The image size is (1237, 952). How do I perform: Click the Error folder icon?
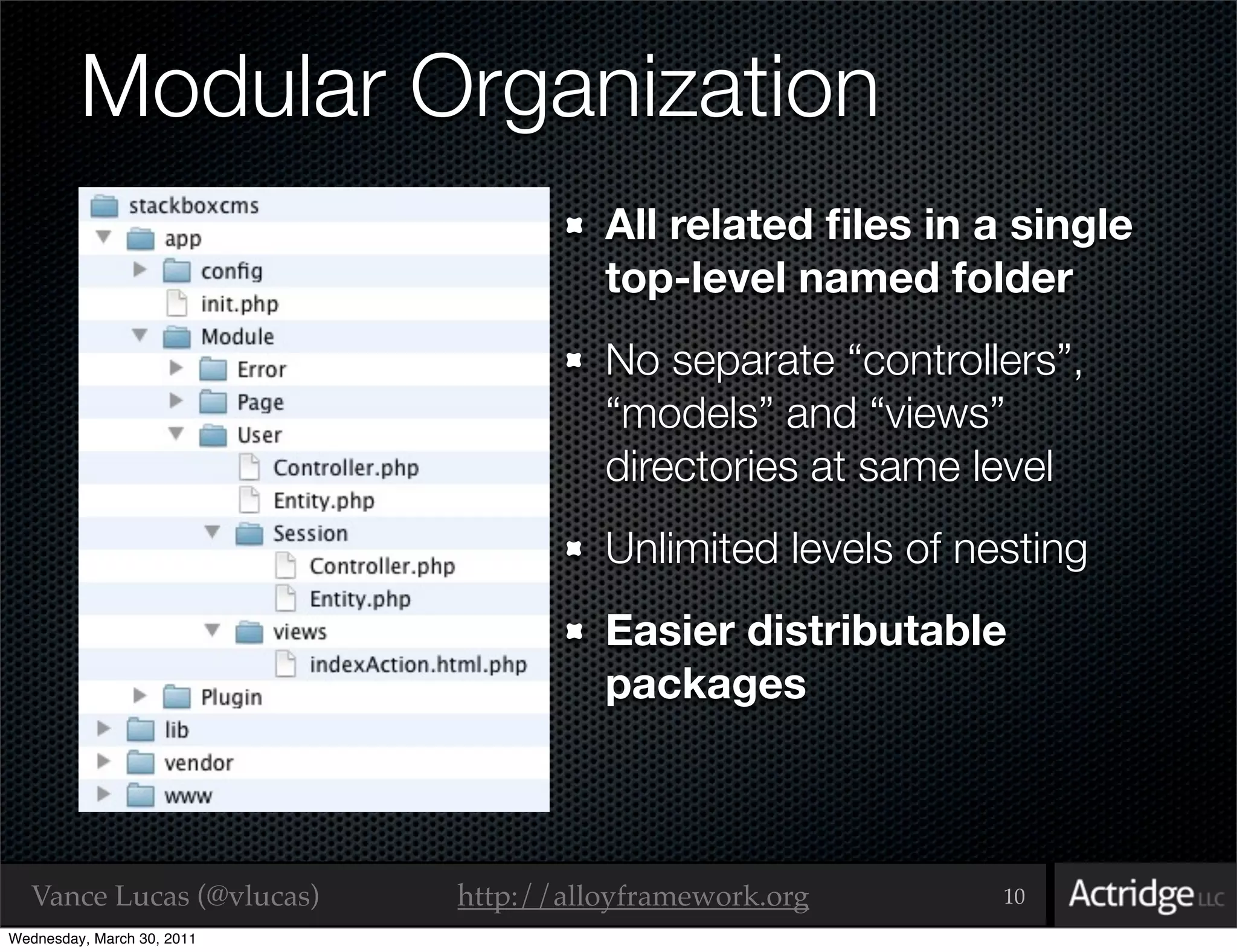213,369
